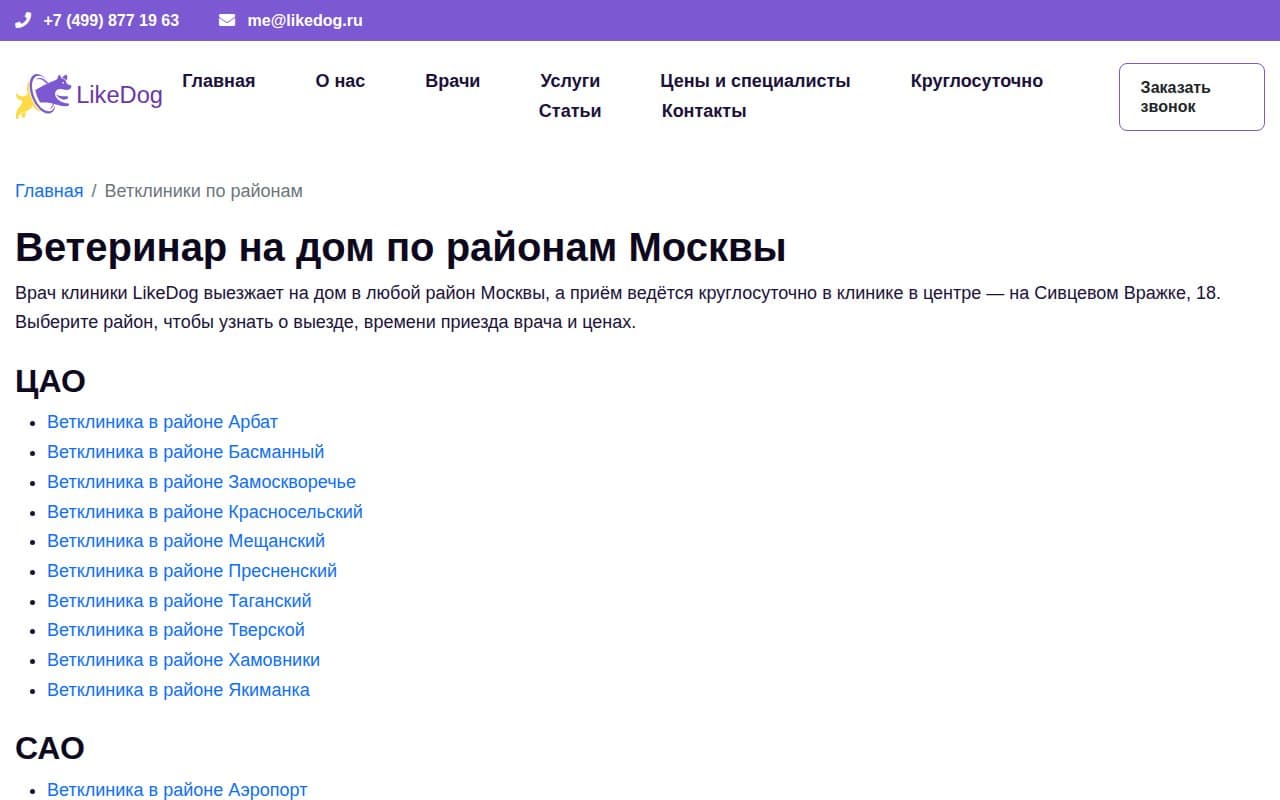Click the САО section heading
The width and height of the screenshot is (1280, 800).
50,748
